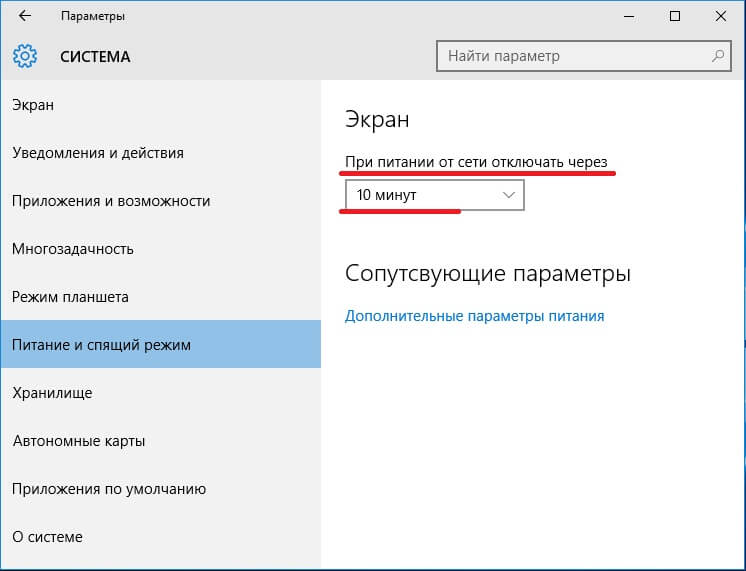Open the 10 минут screen timeout dropdown
Image resolution: width=746 pixels, height=571 pixels.
tap(433, 195)
